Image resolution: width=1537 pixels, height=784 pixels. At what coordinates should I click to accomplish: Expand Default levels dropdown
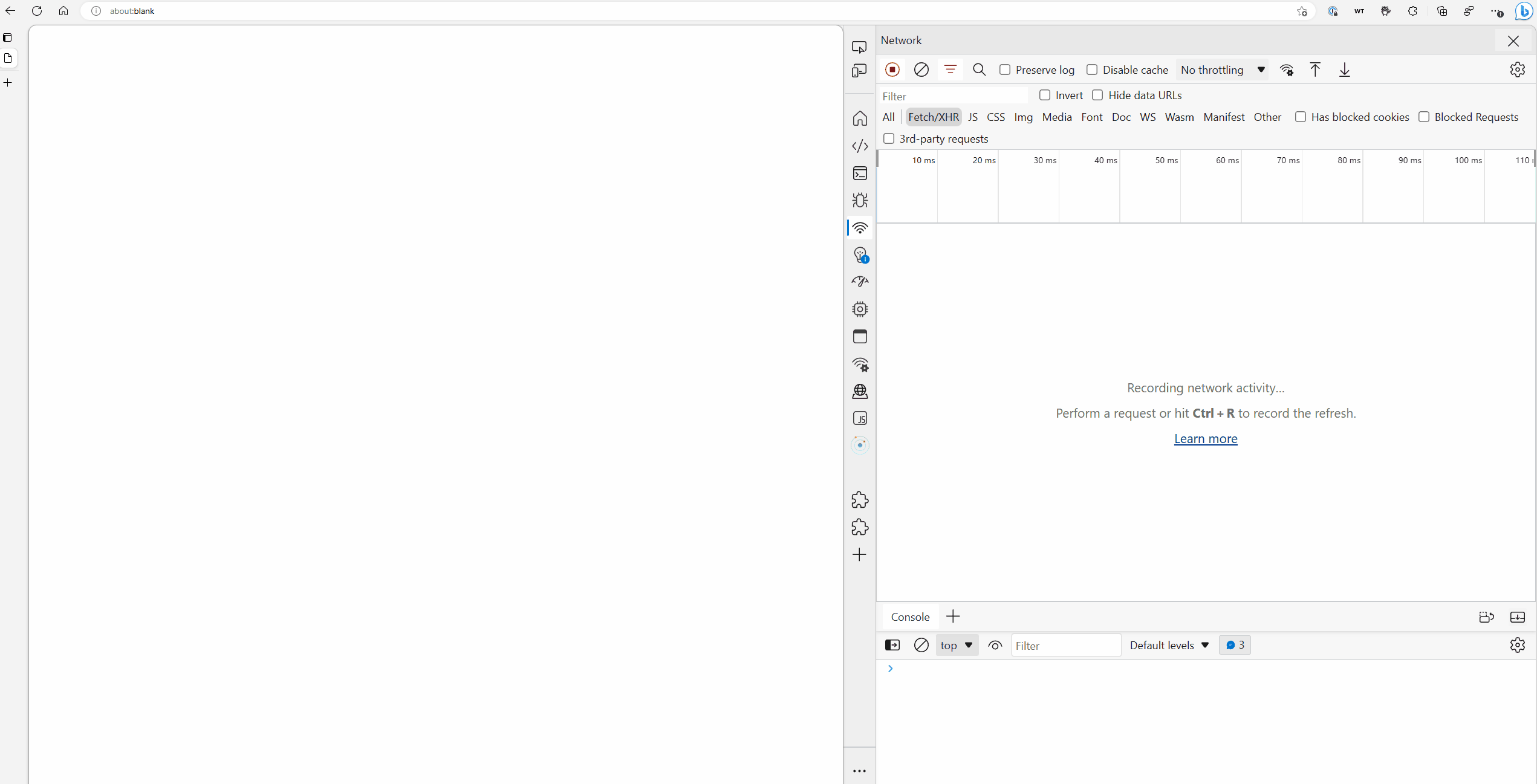tap(1169, 645)
